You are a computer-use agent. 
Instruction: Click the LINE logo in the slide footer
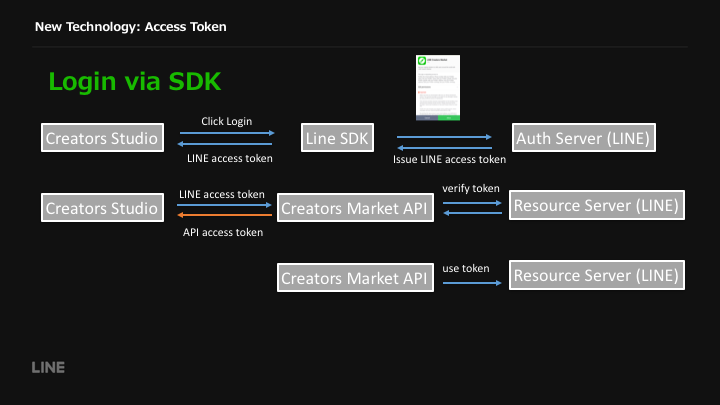pyautogui.click(x=48, y=367)
